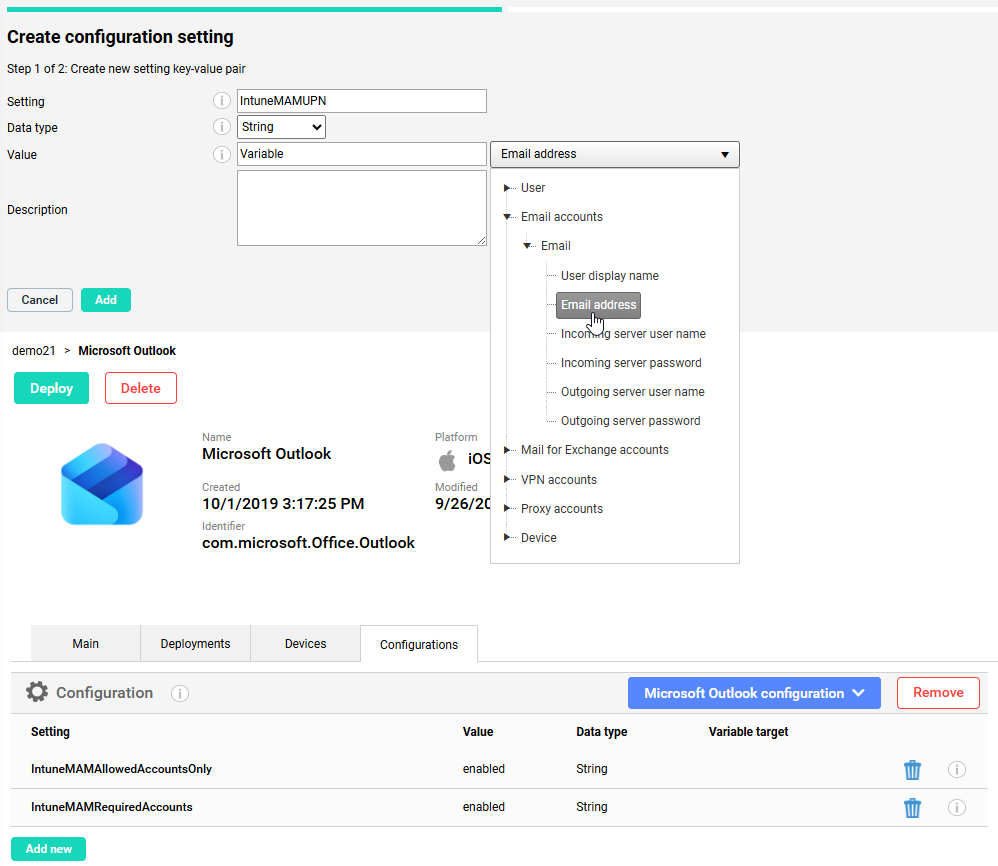The width and height of the screenshot is (998, 866).
Task: Select Email address in variable tree
Action: (598, 305)
